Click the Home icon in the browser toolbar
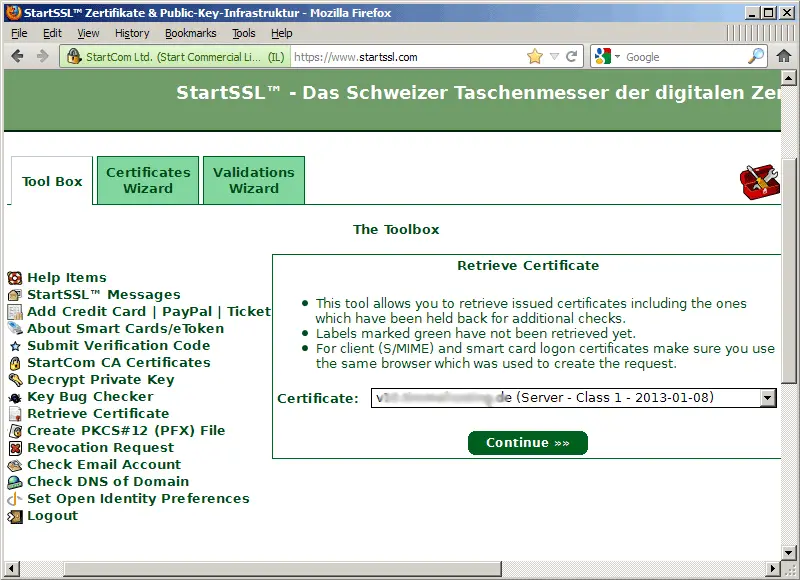The image size is (800, 580). (x=784, y=56)
